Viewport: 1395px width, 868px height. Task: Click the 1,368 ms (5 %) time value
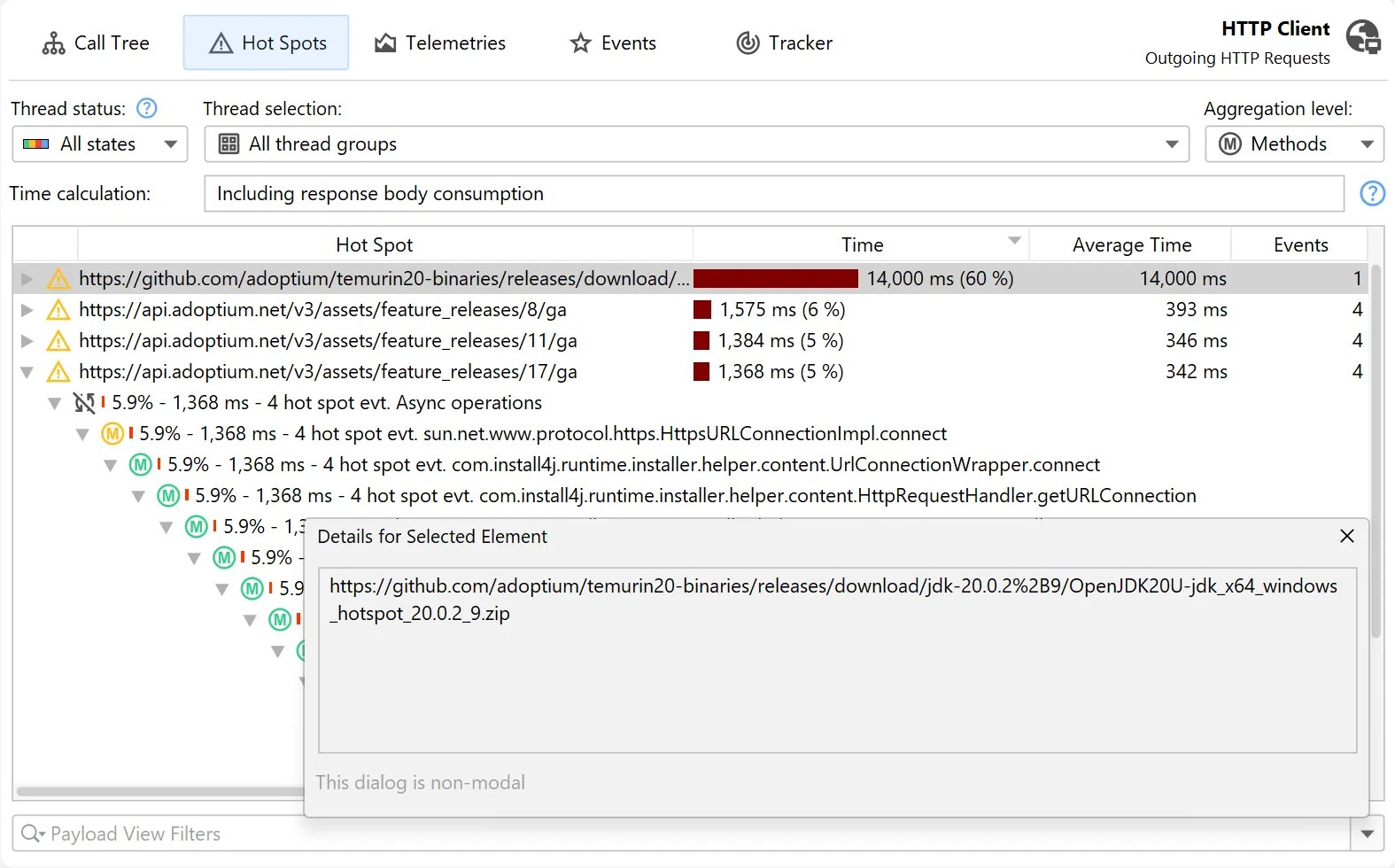780,372
